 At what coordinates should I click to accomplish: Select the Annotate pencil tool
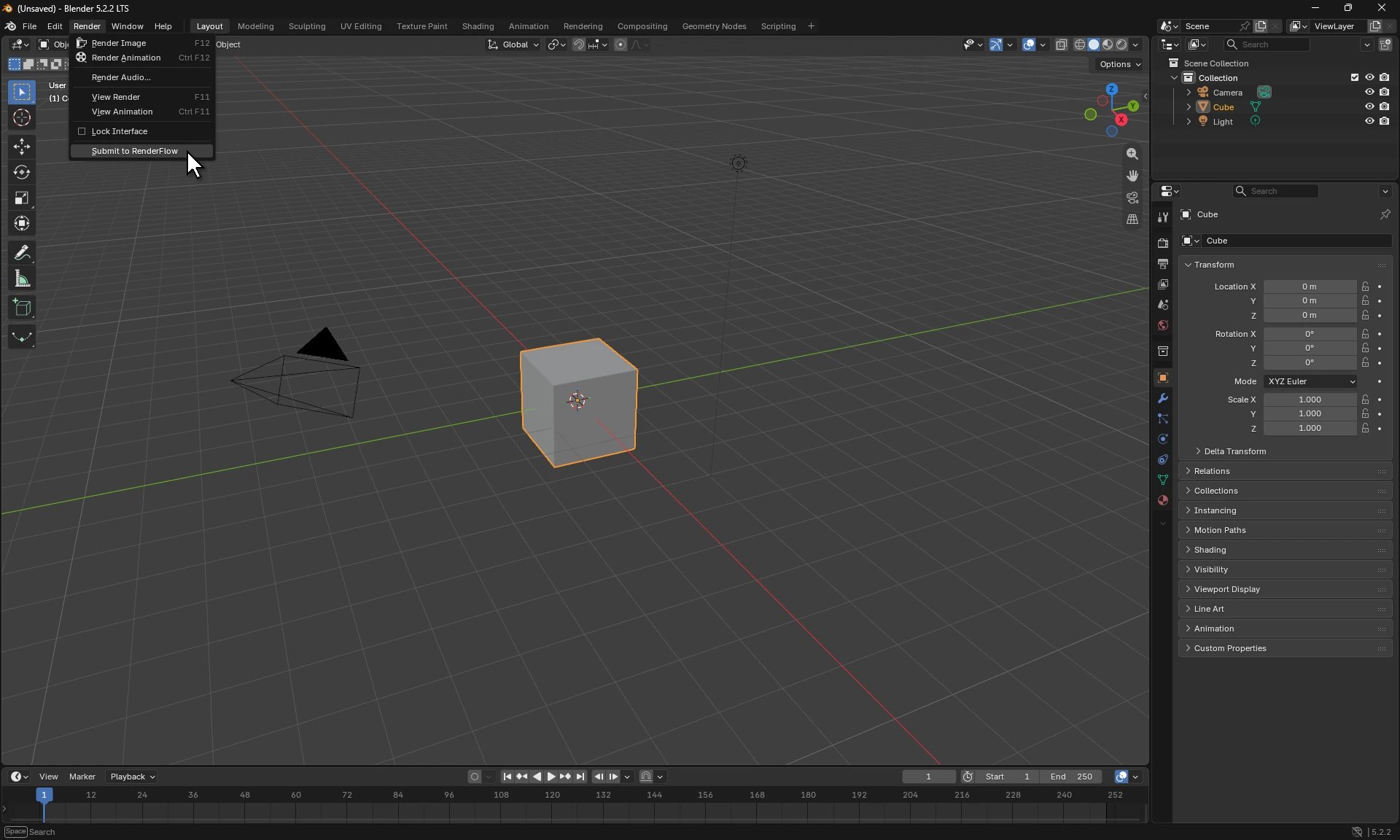(22, 253)
